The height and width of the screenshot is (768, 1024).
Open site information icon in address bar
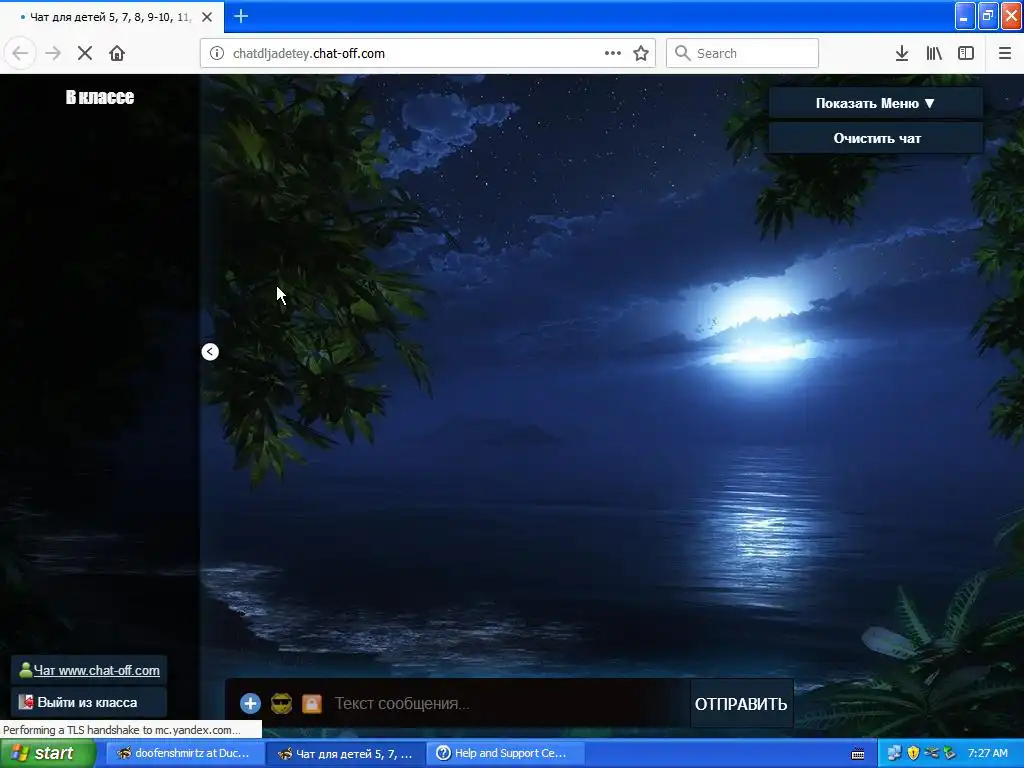(x=216, y=54)
